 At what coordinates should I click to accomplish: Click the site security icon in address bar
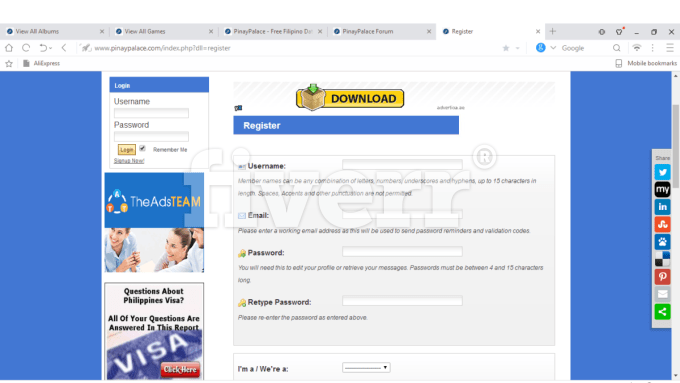point(86,48)
